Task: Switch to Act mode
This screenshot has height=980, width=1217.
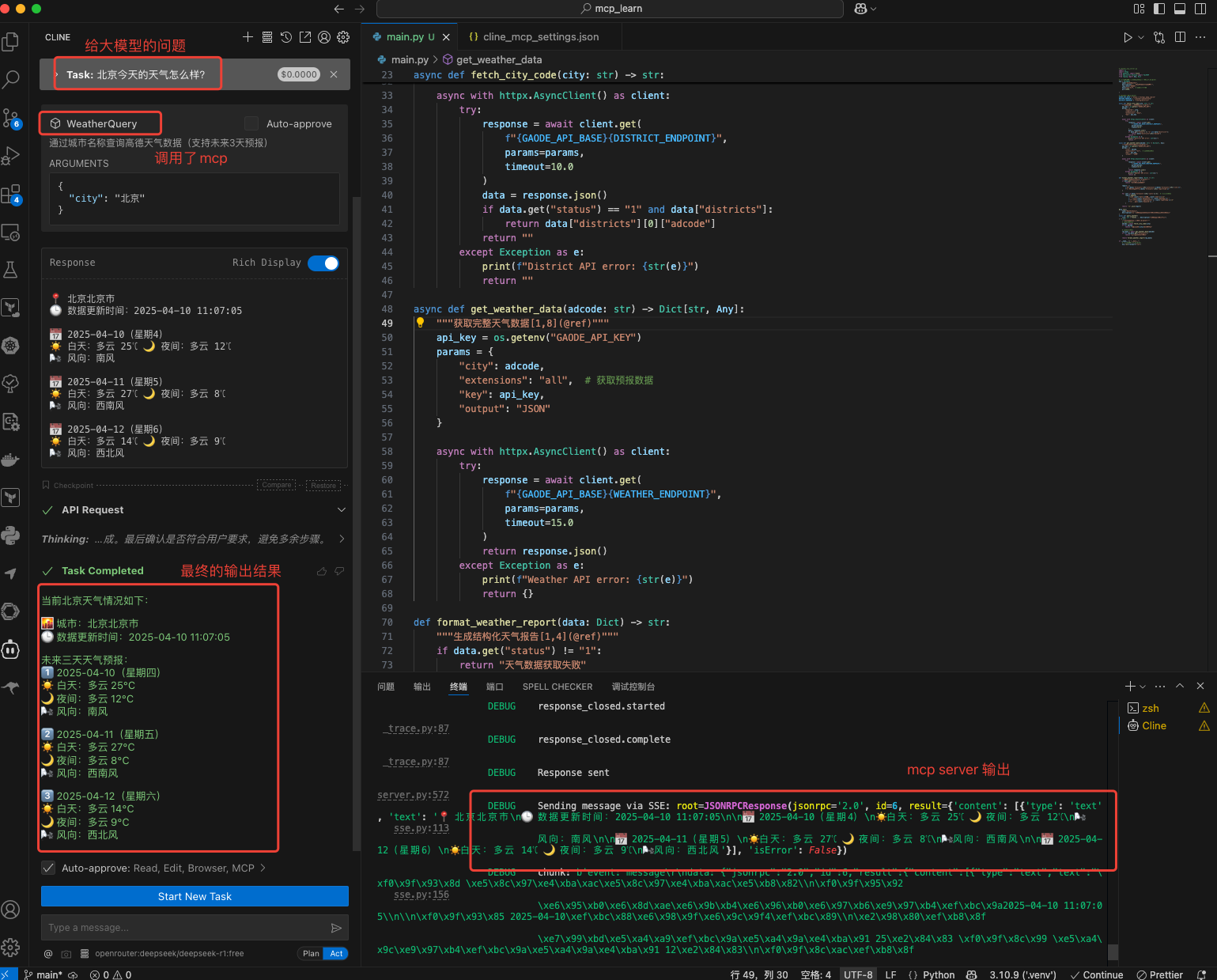Action: [336, 954]
